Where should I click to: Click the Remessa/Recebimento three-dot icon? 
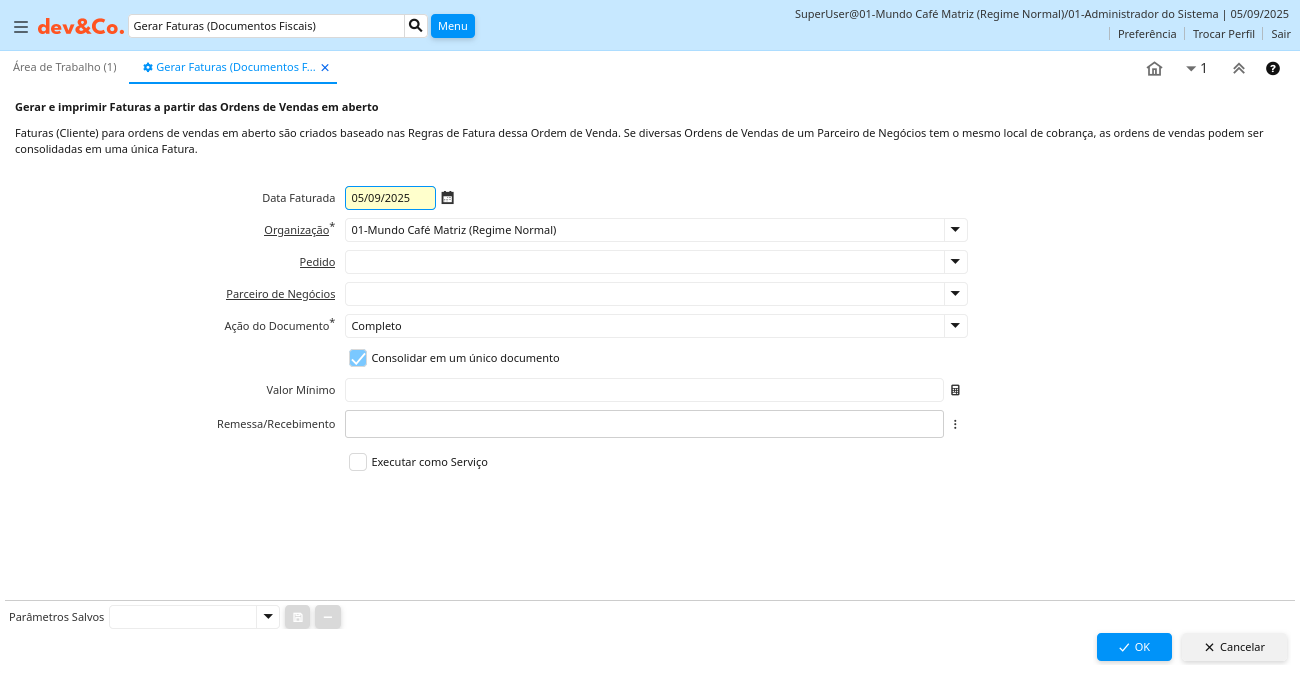pos(955,424)
